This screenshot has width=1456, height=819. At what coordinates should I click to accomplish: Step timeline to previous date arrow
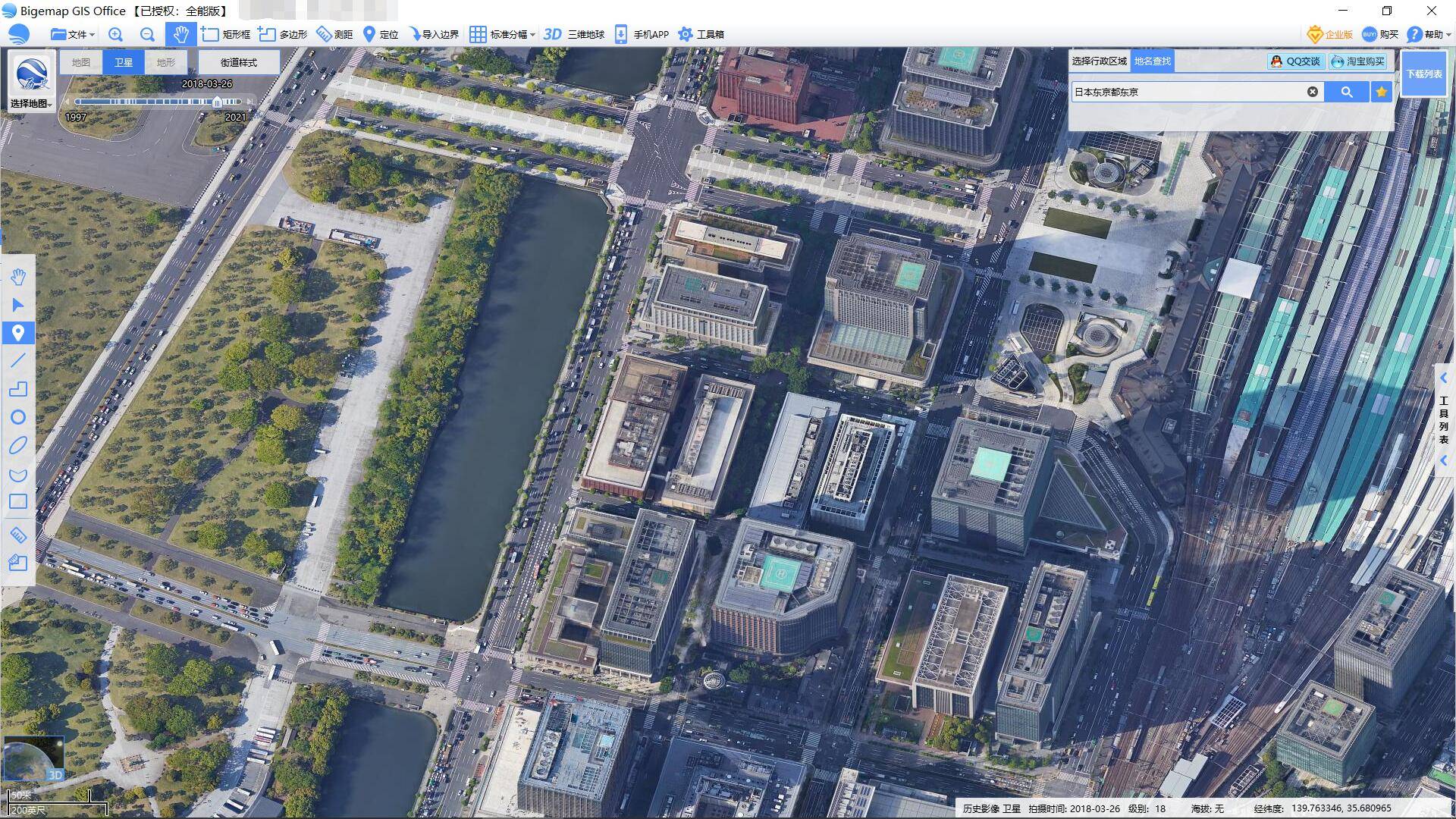click(67, 102)
